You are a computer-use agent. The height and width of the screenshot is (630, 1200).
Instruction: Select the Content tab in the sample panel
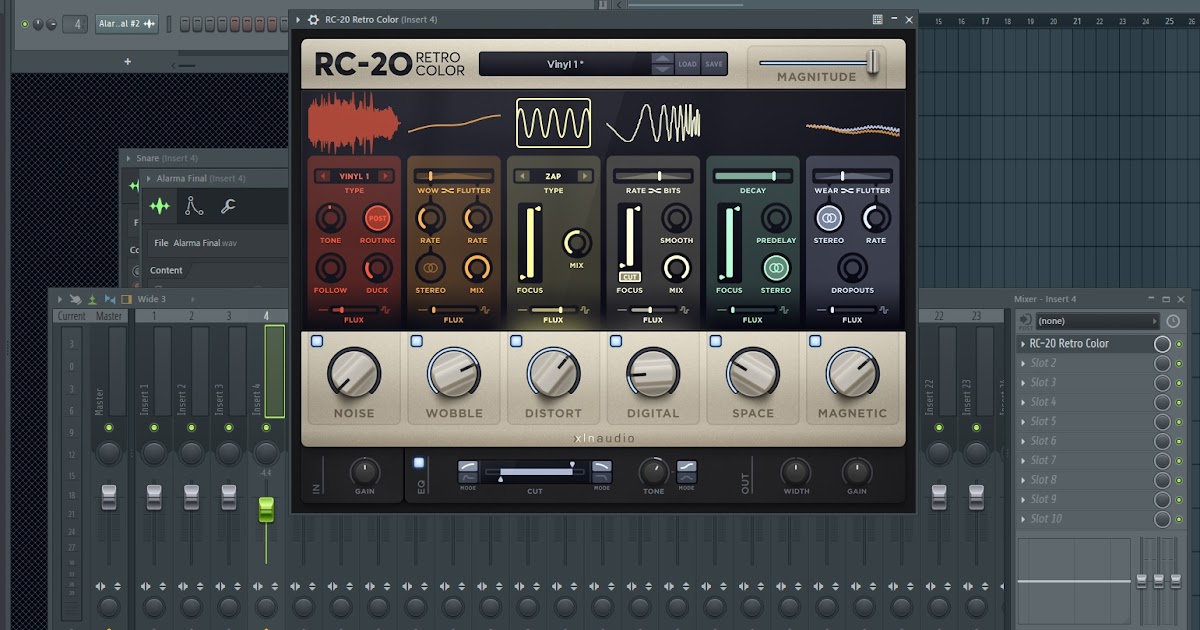point(166,270)
